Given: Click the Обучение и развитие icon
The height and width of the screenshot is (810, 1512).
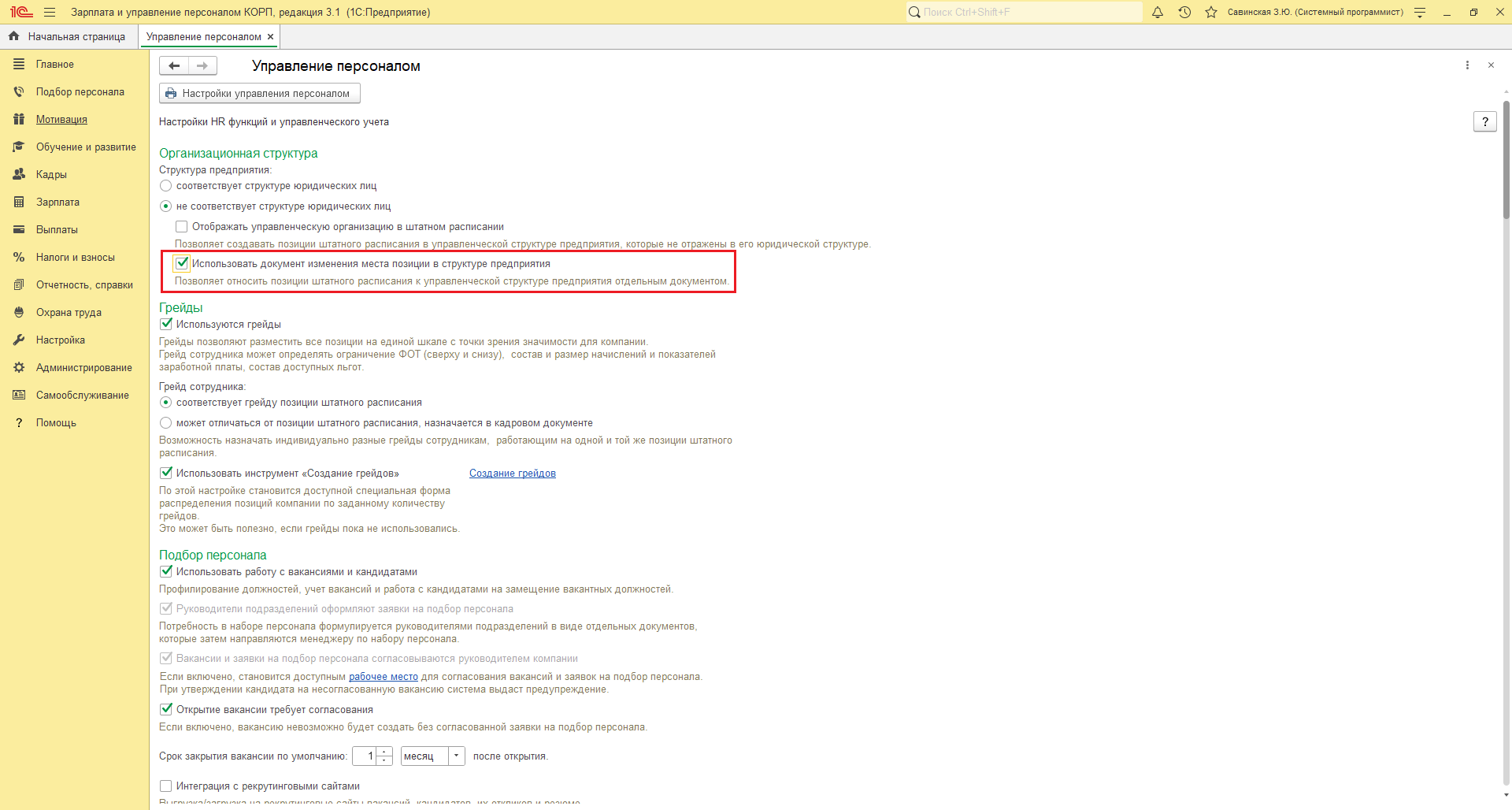Looking at the screenshot, I should click(x=19, y=147).
